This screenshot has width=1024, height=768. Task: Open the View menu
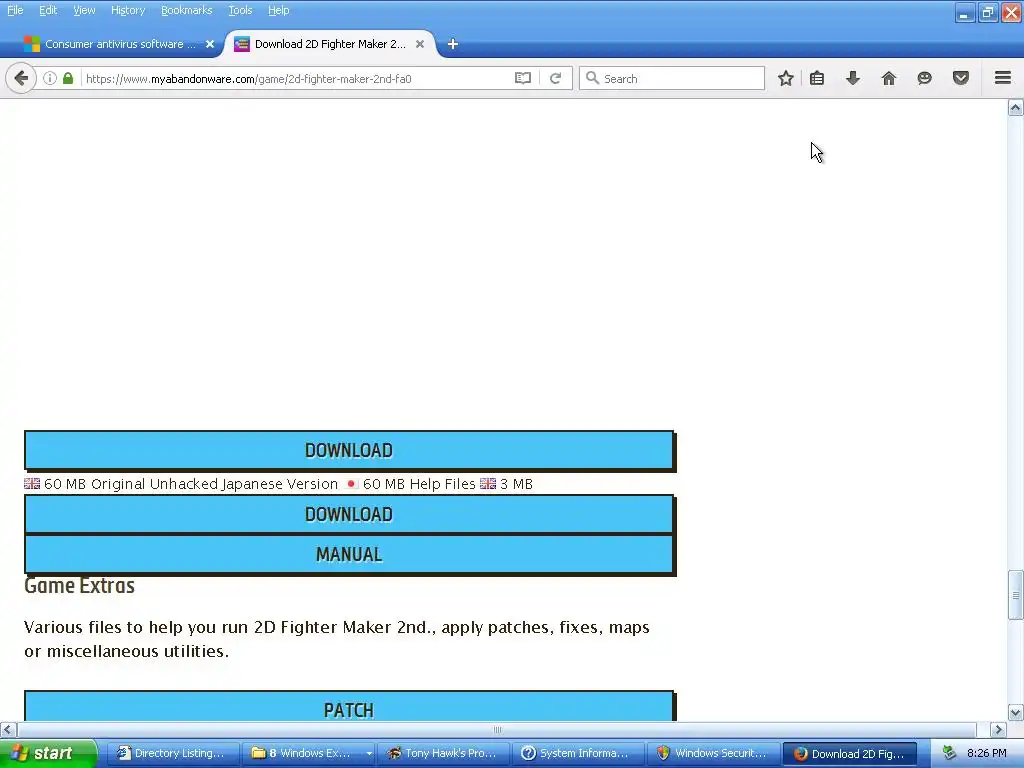[x=84, y=10]
